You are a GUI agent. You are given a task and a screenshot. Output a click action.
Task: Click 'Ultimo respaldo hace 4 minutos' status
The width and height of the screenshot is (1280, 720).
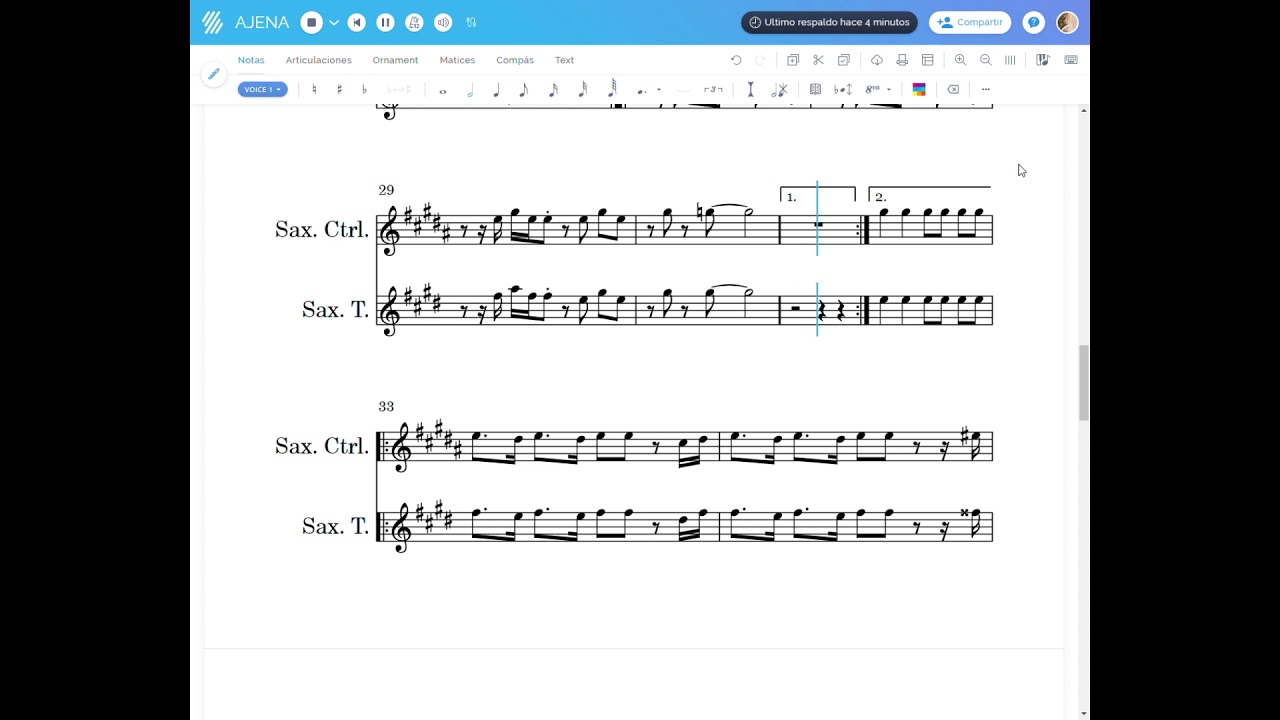(829, 22)
